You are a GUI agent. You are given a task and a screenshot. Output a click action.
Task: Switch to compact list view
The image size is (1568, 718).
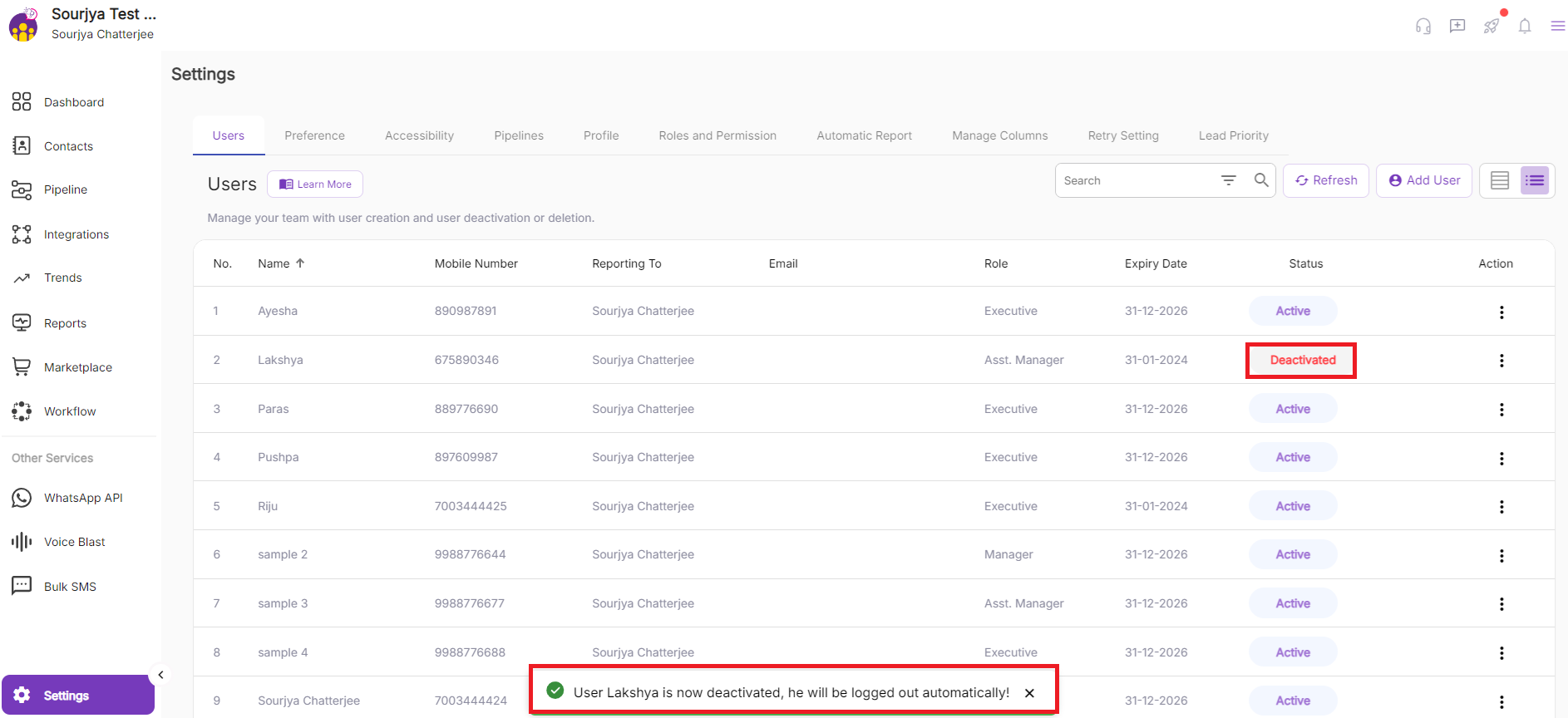coord(1534,180)
